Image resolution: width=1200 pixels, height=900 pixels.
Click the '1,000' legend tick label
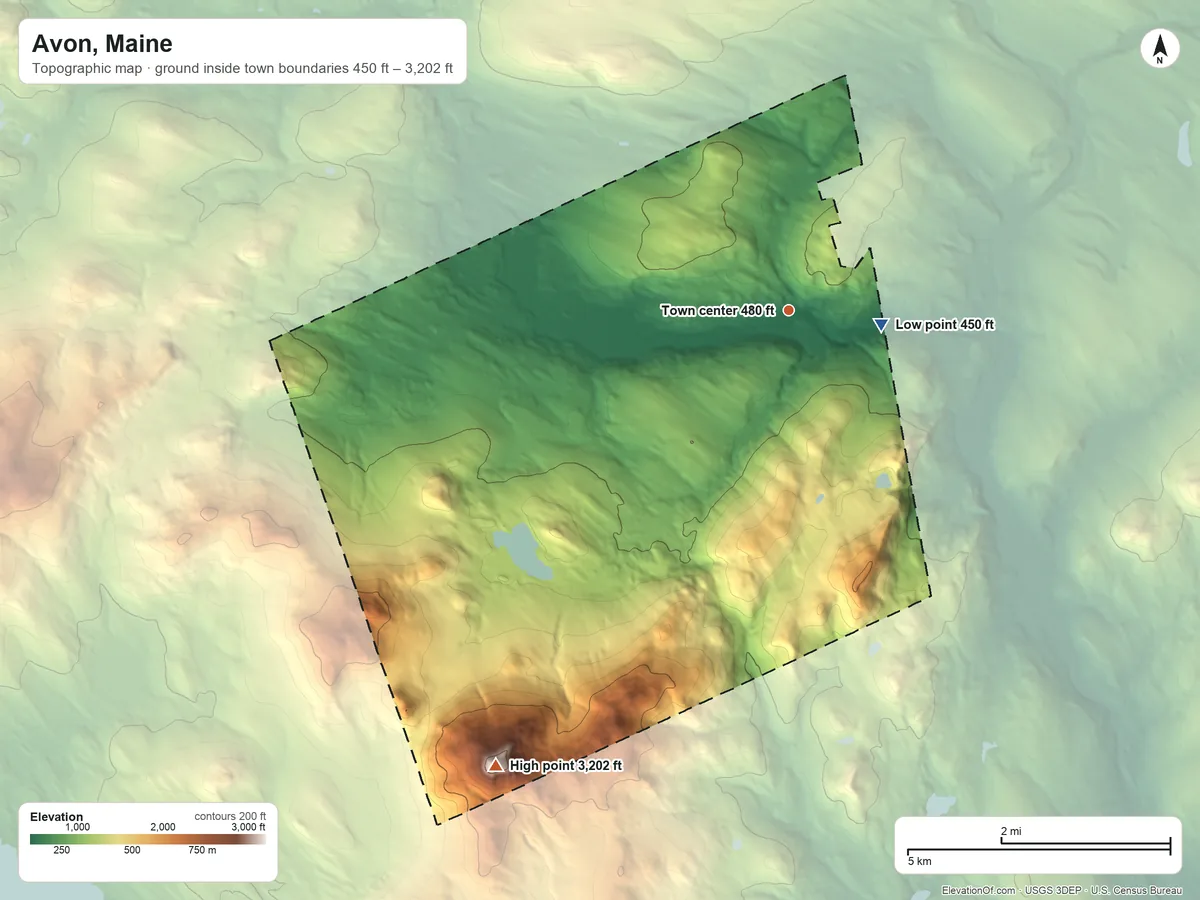77,827
